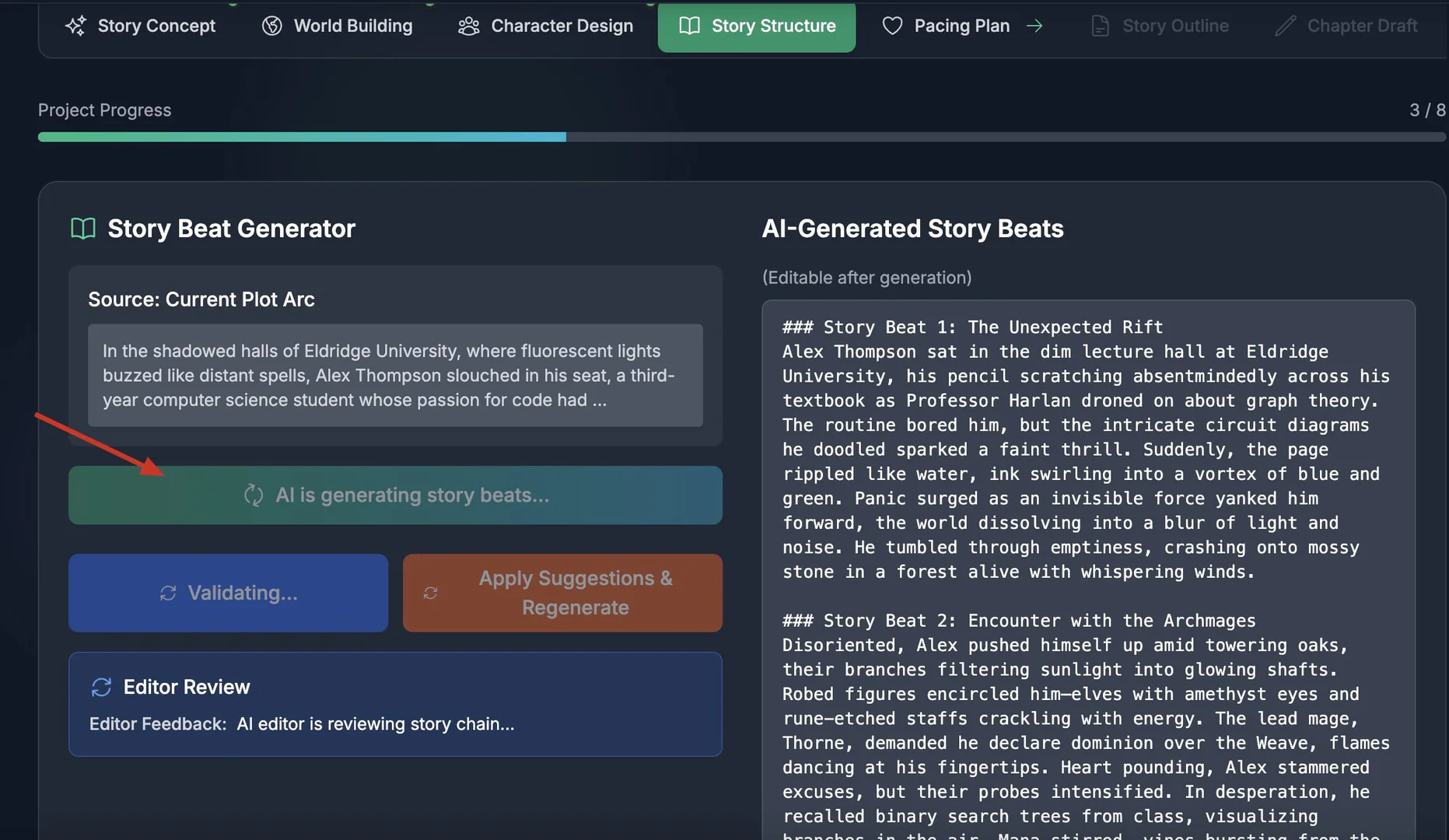Click the refresh icon on Validating button
Image resolution: width=1449 pixels, height=840 pixels.
click(169, 593)
